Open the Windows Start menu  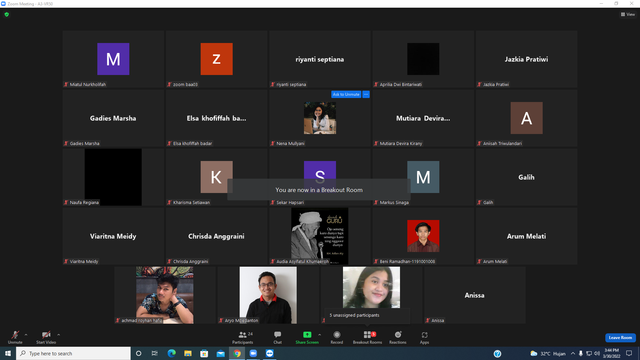pyautogui.click(x=8, y=353)
